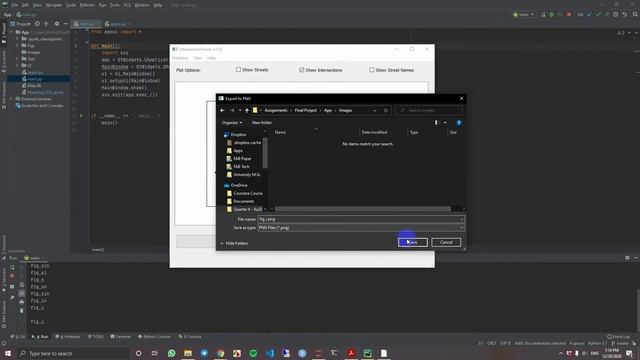Click the Search Images field

[429, 110]
